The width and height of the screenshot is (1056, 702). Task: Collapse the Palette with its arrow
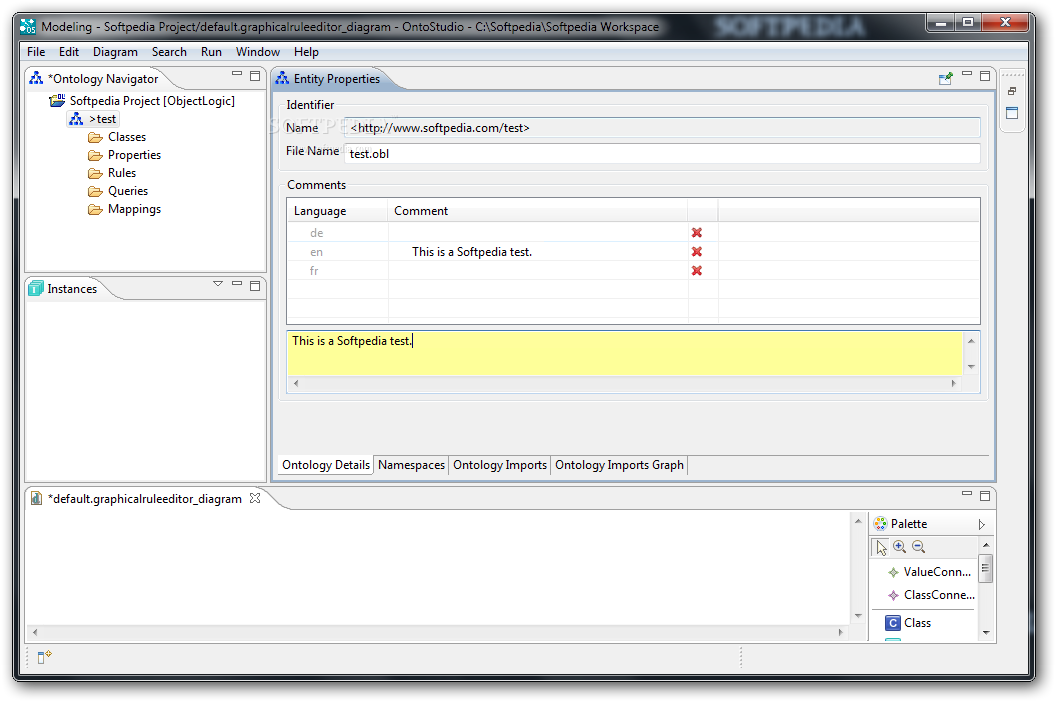point(981,524)
